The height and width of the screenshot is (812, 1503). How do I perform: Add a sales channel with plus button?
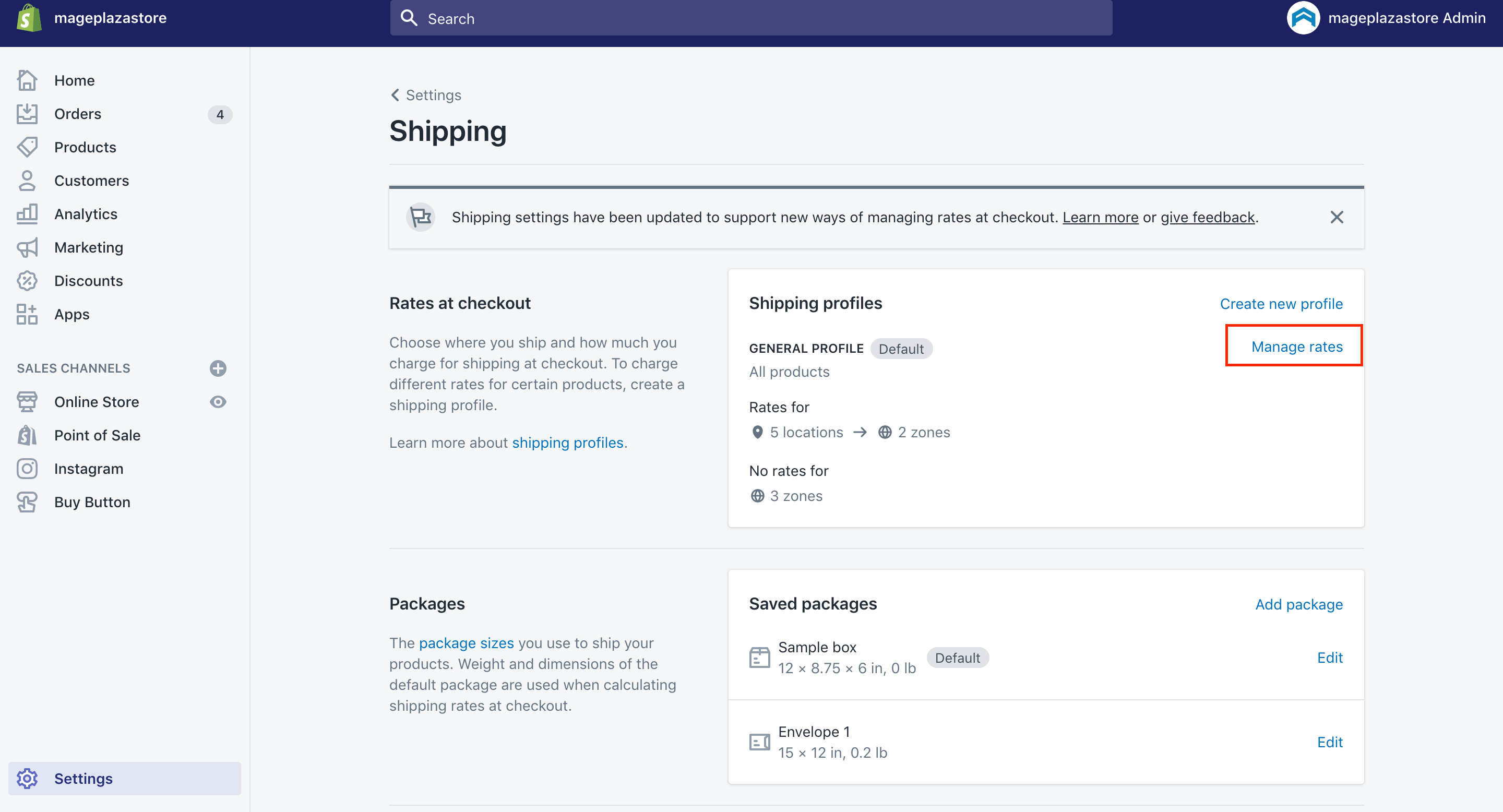click(218, 368)
